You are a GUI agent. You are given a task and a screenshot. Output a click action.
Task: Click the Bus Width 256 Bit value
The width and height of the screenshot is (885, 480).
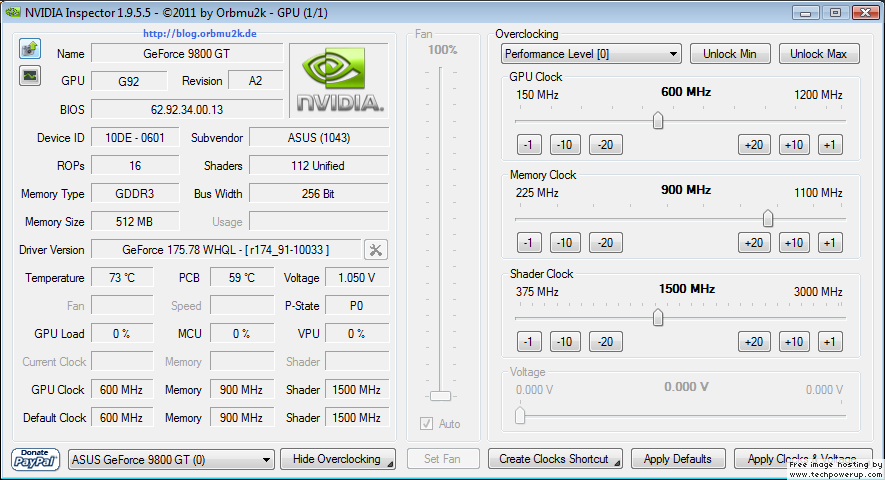(319, 194)
